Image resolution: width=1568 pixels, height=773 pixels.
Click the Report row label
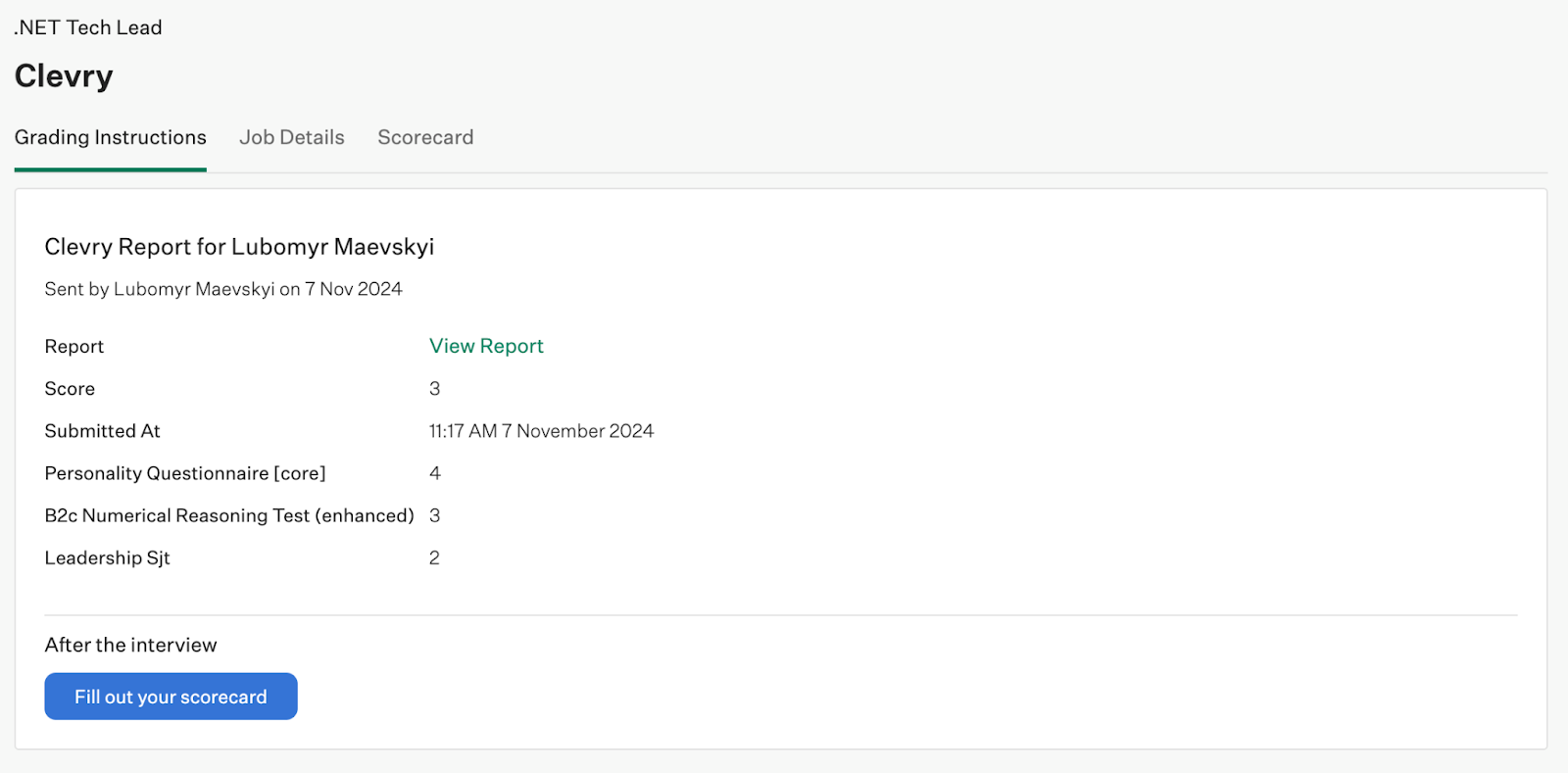click(73, 347)
